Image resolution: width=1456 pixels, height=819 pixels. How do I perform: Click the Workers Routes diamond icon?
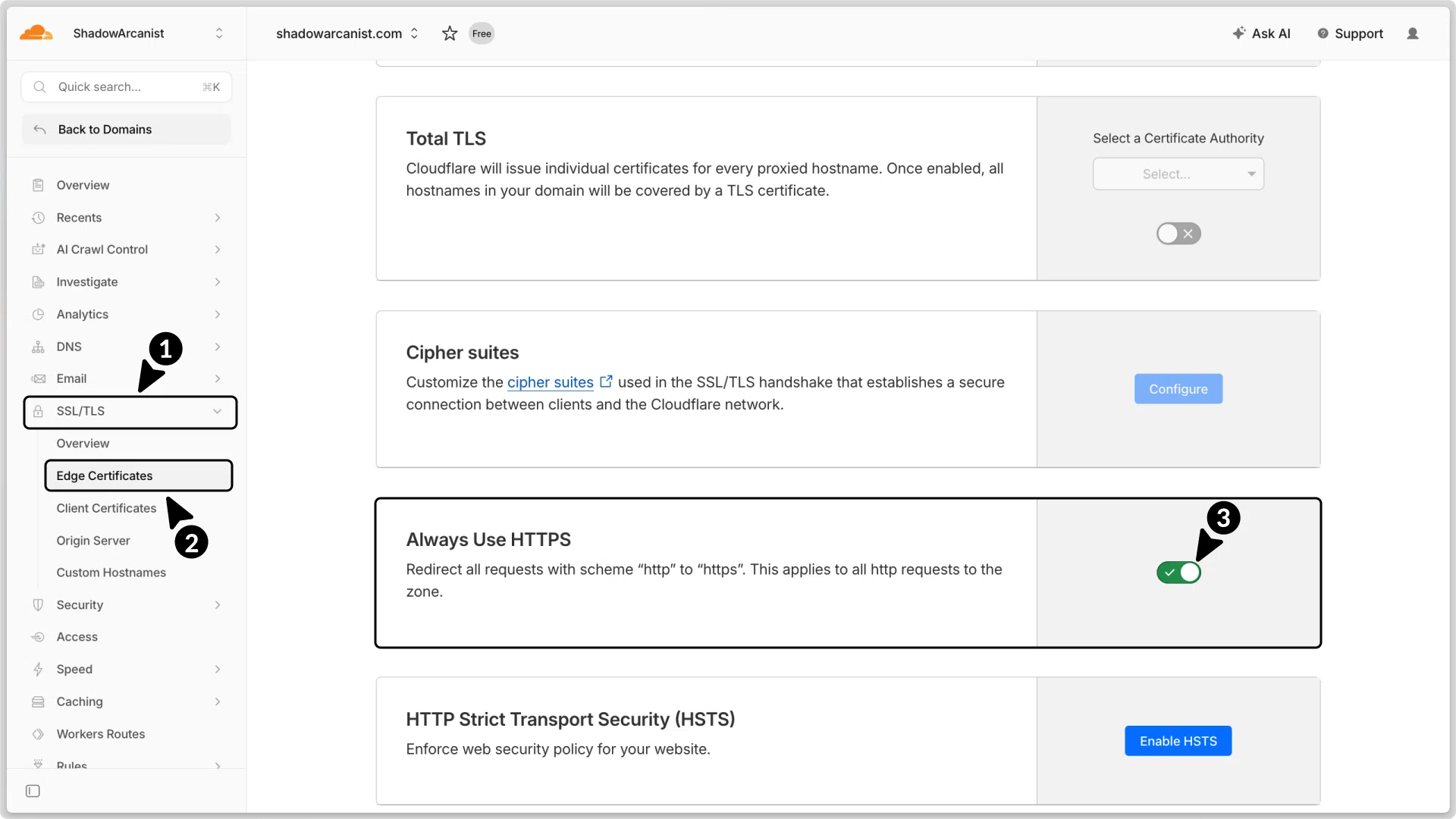(x=38, y=734)
